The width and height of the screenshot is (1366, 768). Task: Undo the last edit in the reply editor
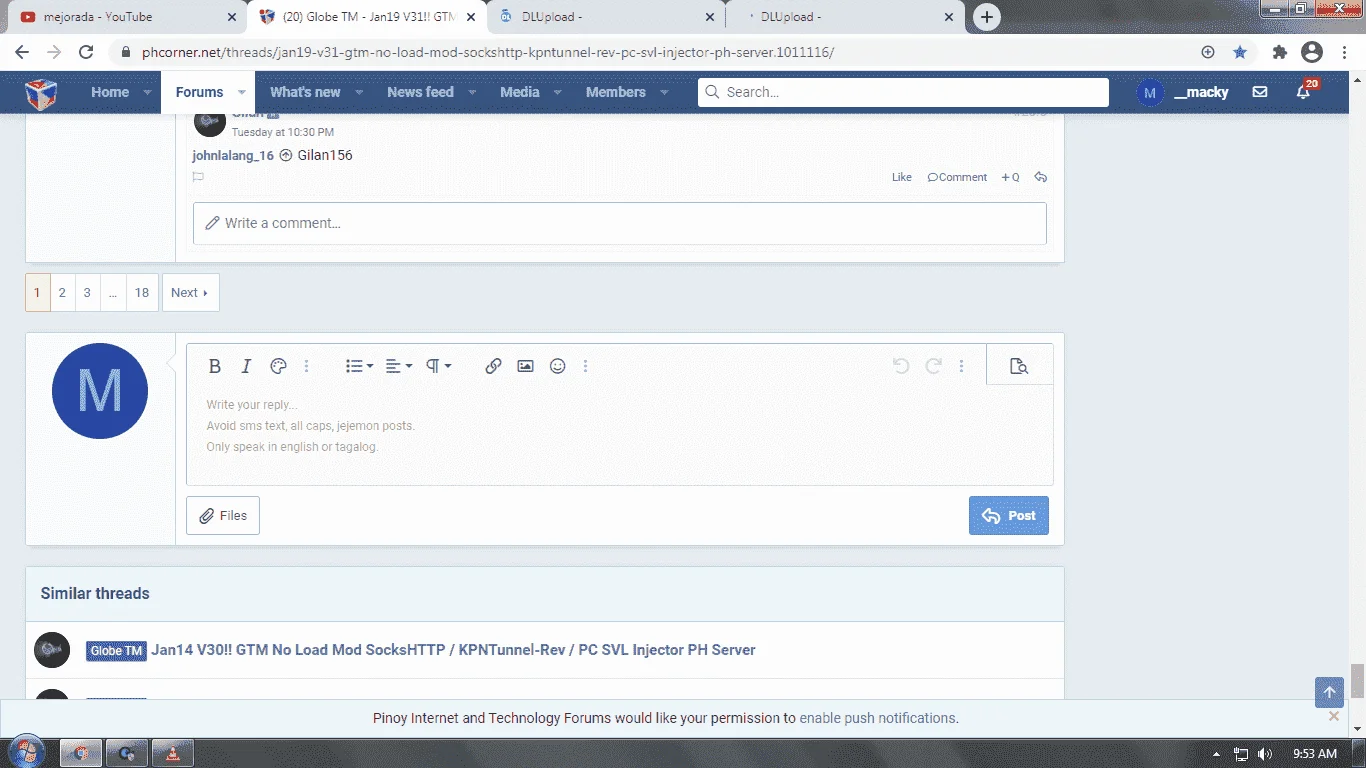[901, 366]
